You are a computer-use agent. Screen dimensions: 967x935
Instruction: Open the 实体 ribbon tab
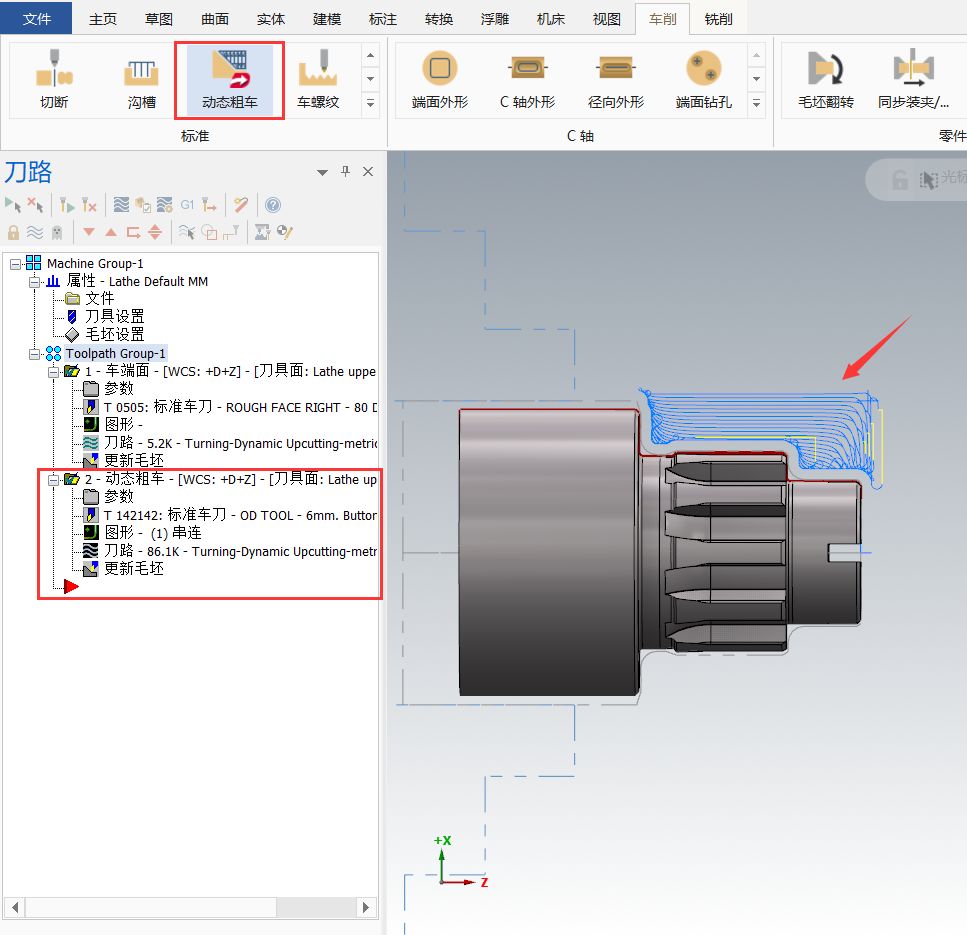point(271,19)
